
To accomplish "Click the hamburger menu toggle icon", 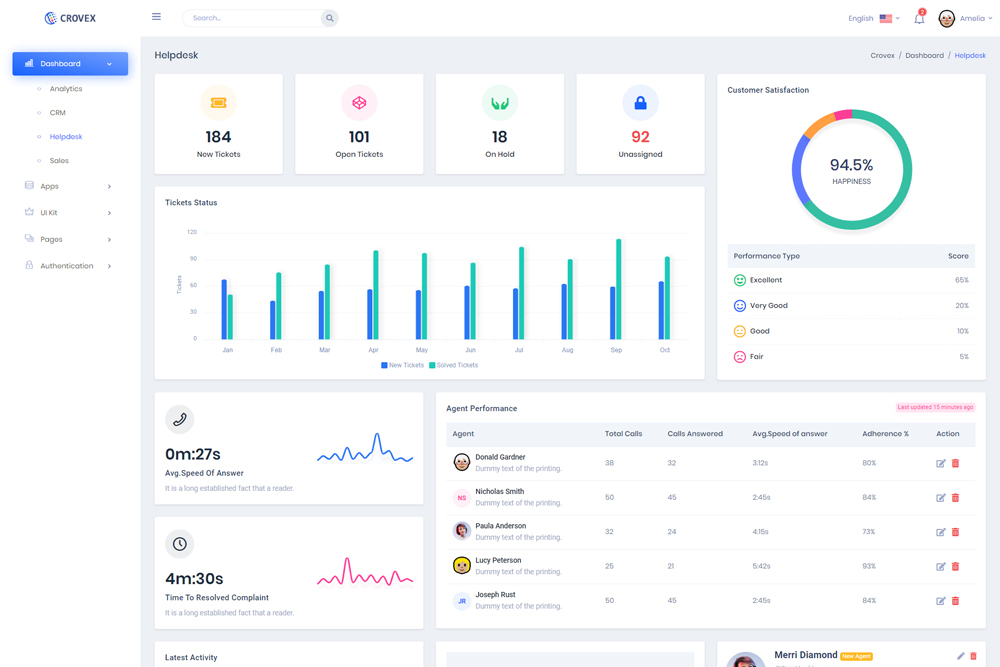I will (x=156, y=17).
